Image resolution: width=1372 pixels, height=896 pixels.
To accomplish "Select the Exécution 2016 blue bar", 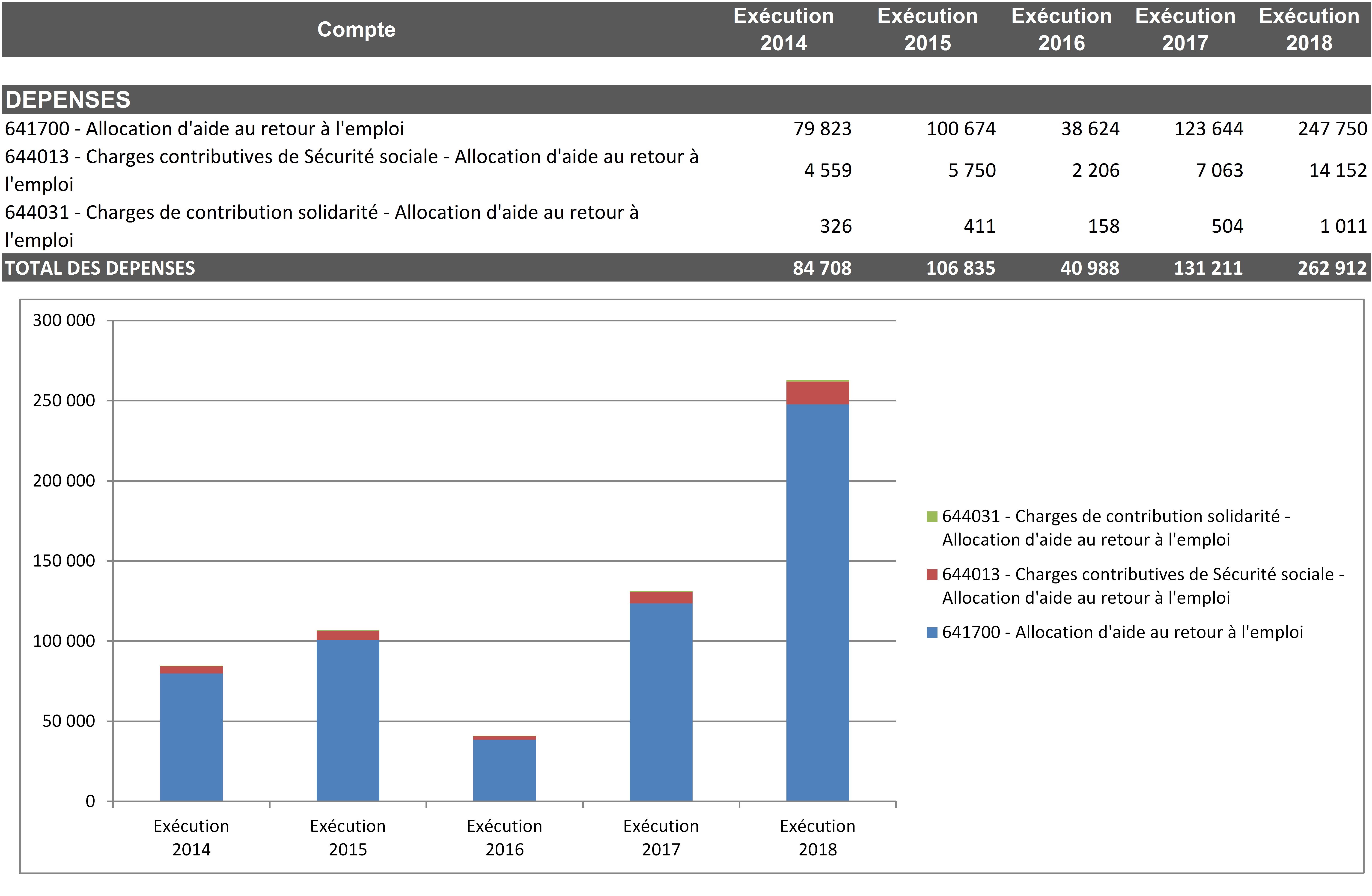I will (x=504, y=770).
